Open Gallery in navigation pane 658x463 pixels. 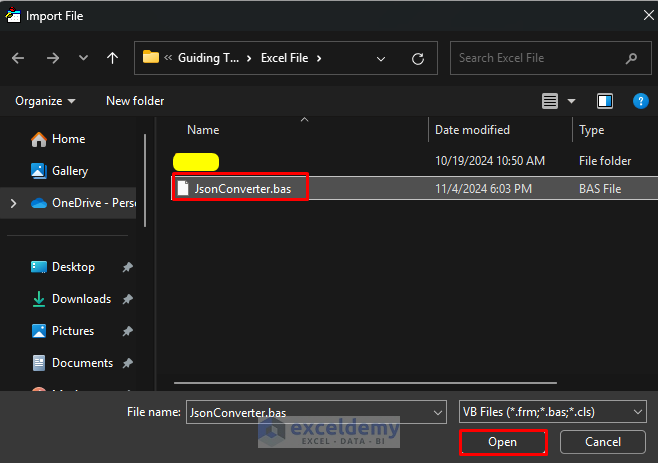tap(60, 171)
